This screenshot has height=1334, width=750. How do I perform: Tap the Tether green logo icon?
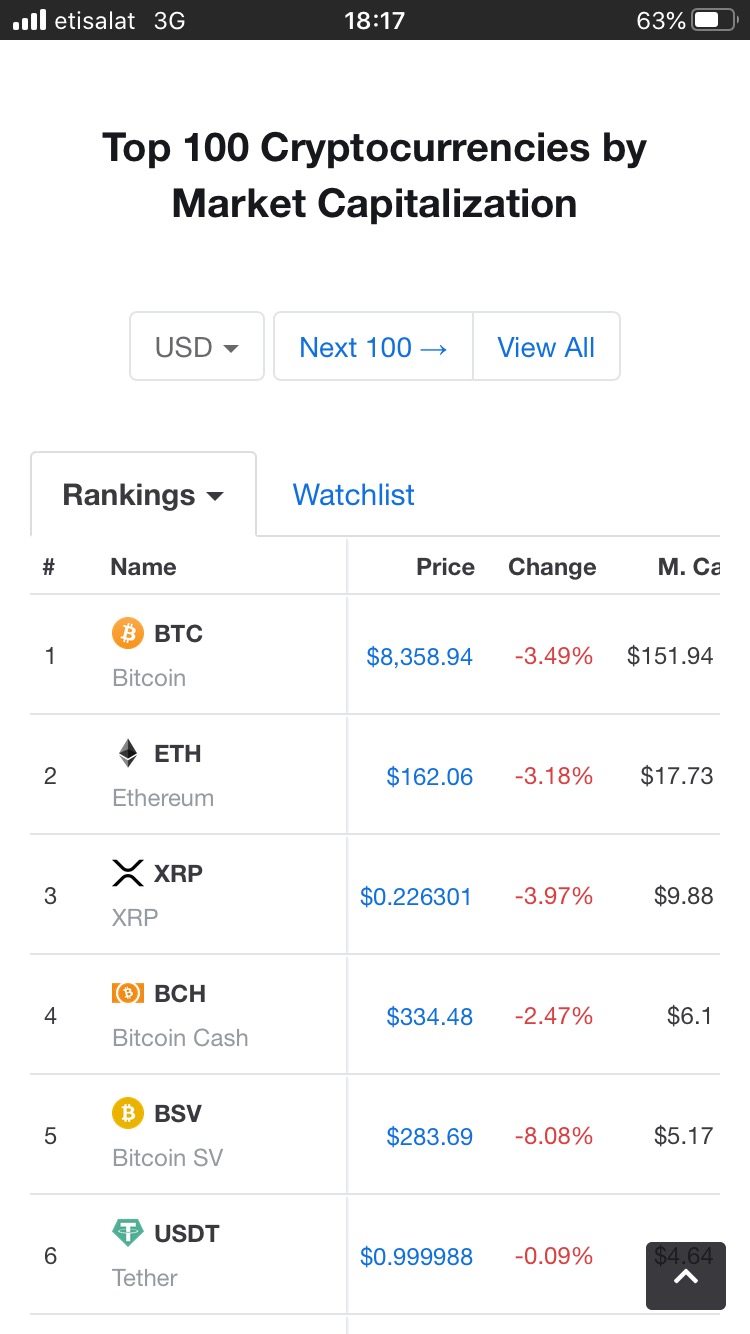coord(128,1233)
